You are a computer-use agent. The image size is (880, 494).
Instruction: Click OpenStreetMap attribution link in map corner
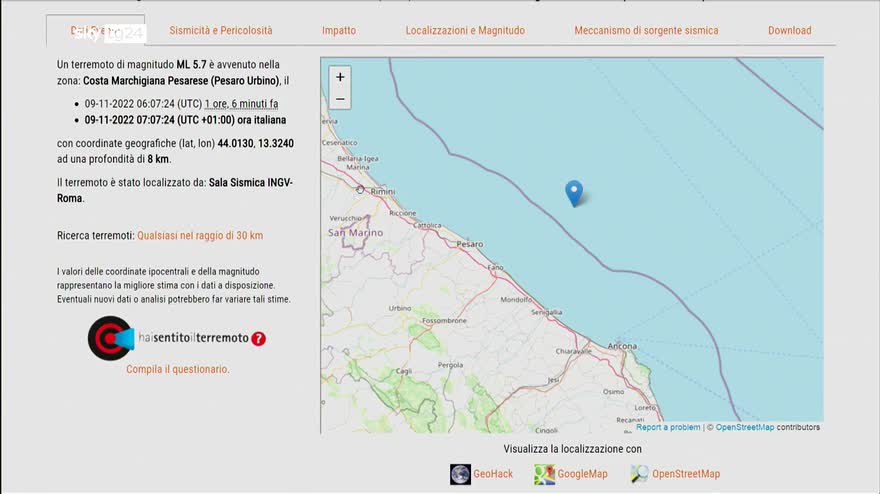(x=744, y=427)
